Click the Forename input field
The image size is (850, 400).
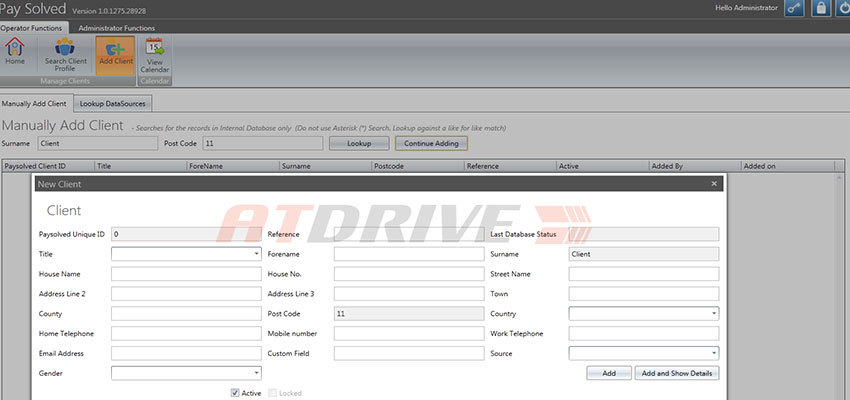(409, 254)
